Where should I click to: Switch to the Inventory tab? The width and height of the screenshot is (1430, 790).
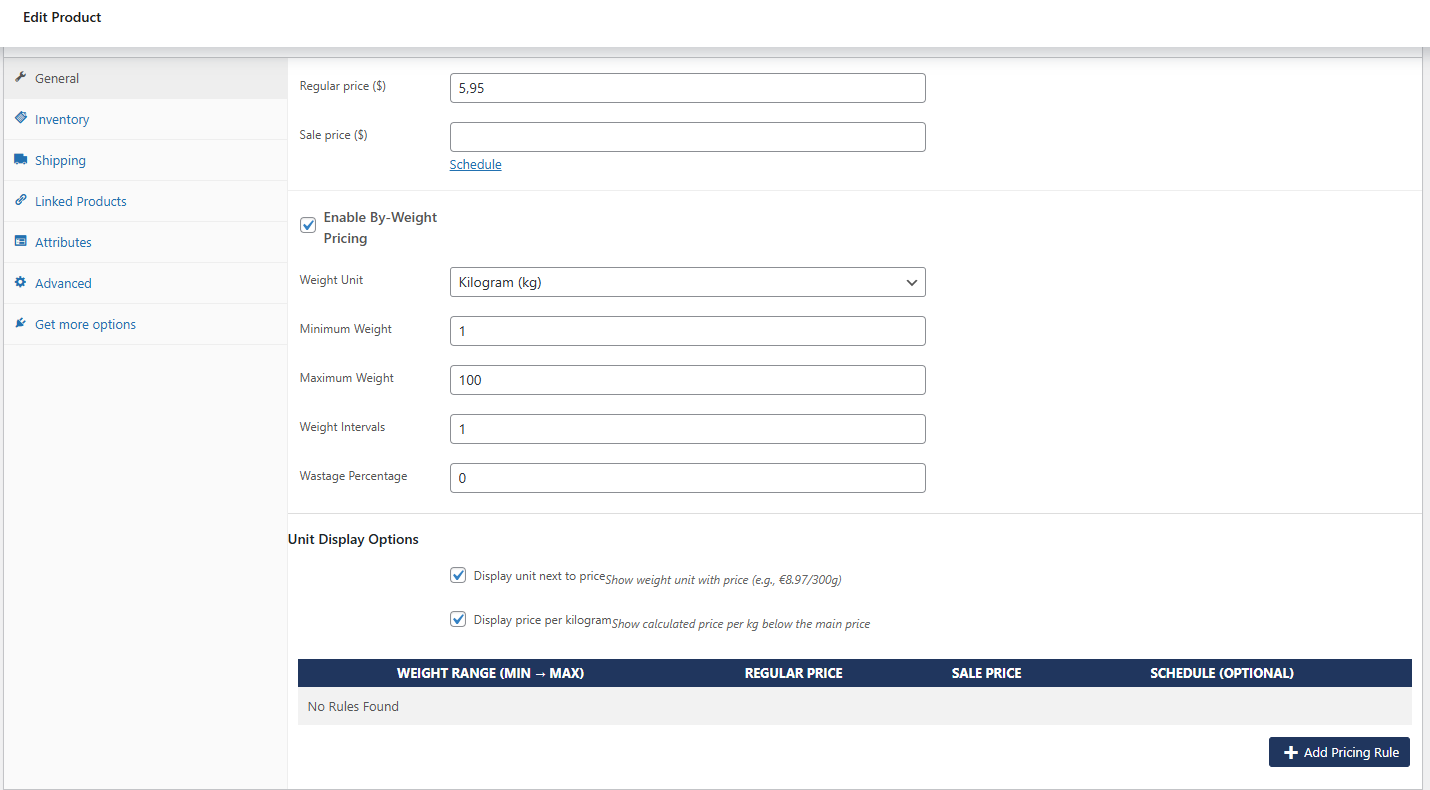(x=64, y=119)
